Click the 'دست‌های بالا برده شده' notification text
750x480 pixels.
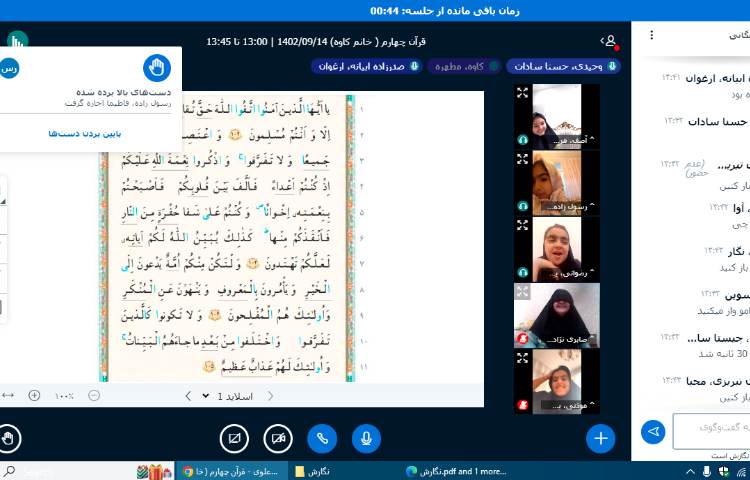pyautogui.click(x=123, y=92)
